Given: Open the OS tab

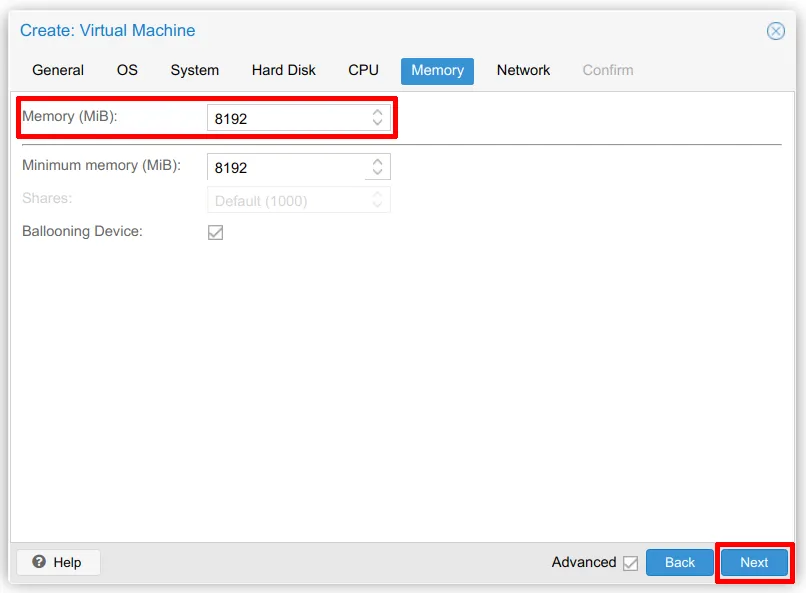Looking at the screenshot, I should click(x=127, y=70).
